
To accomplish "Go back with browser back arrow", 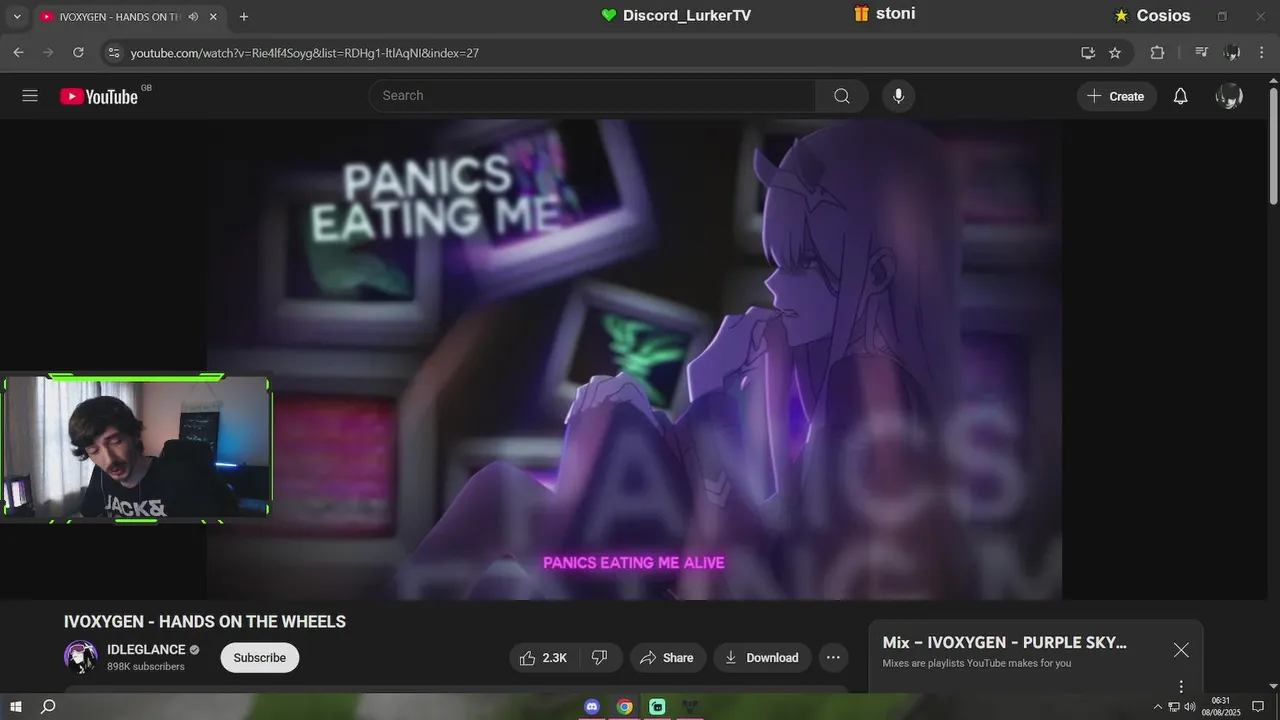I will pyautogui.click(x=18, y=52).
